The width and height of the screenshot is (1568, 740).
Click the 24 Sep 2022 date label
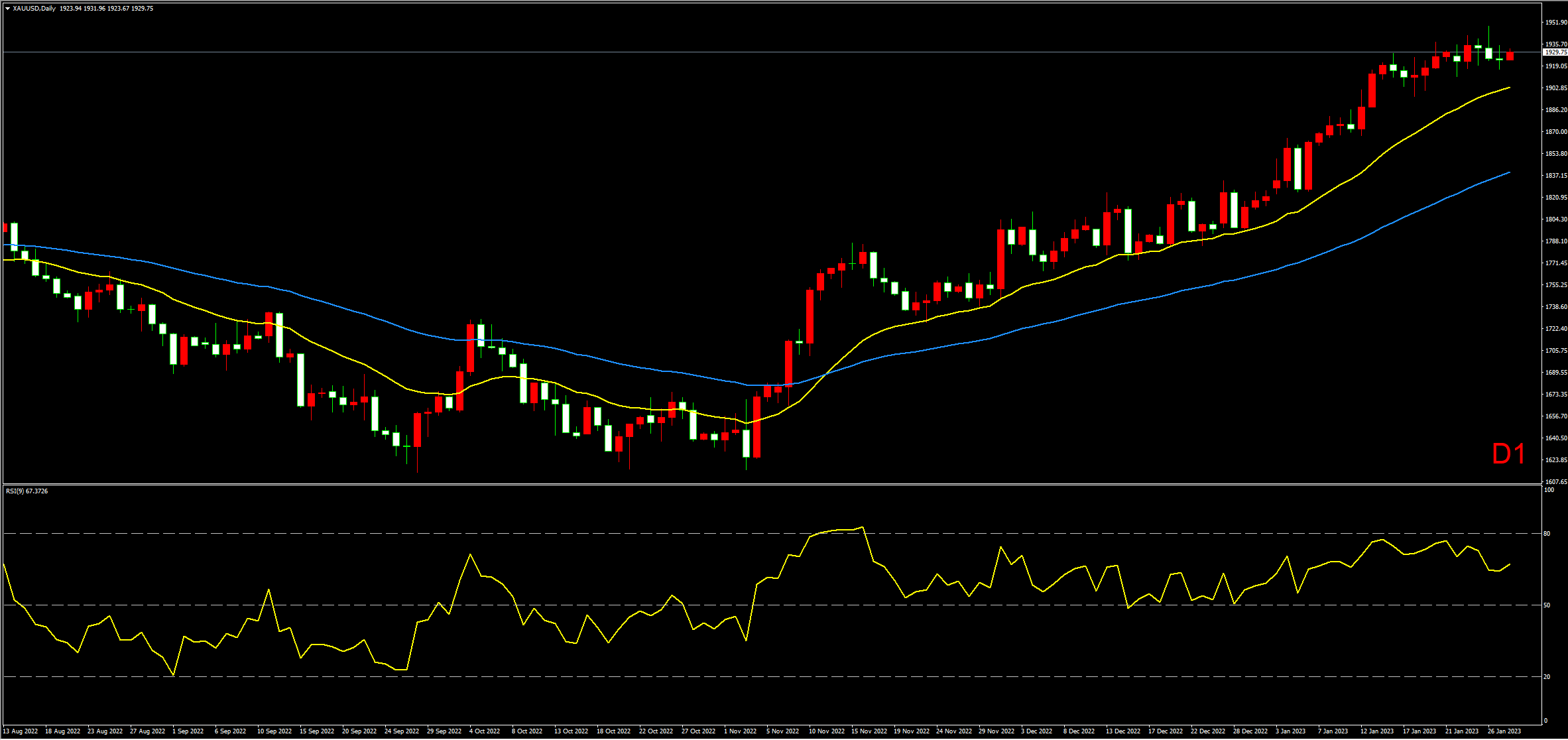402,731
